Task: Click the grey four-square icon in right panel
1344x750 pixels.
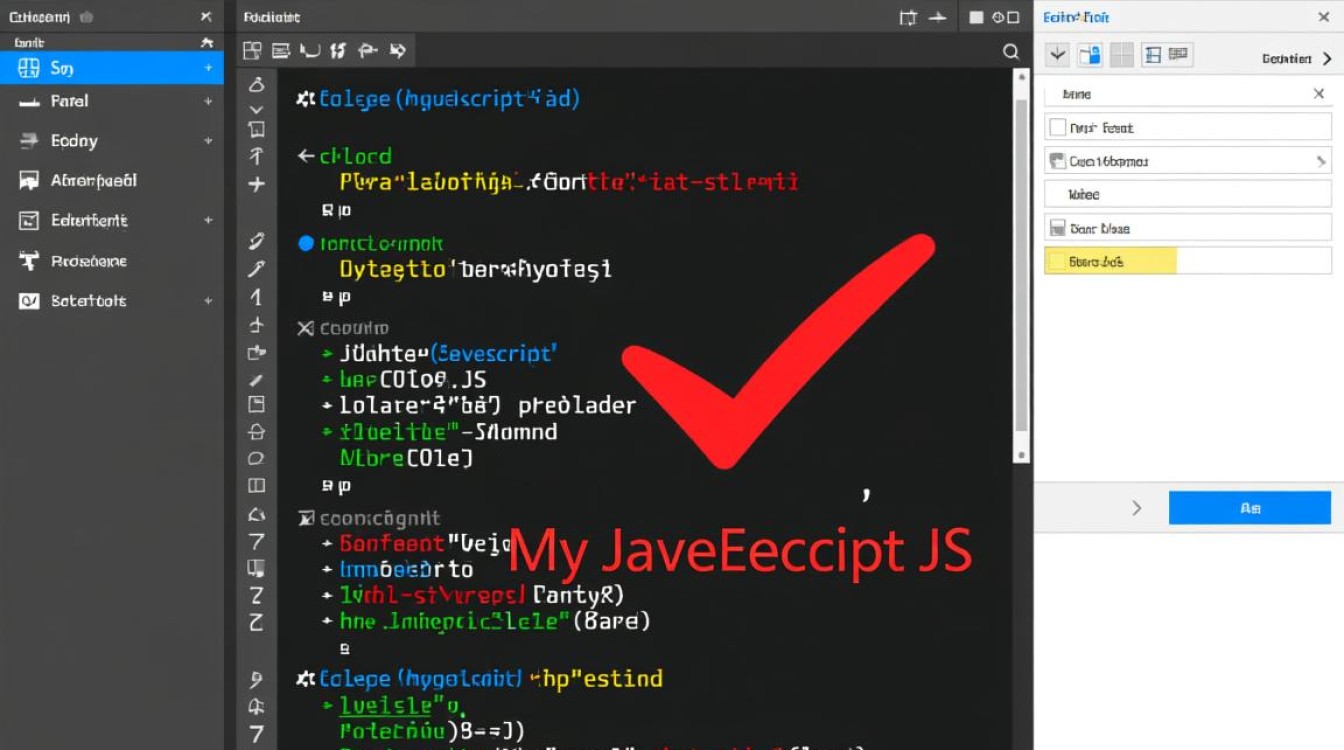Action: pos(1122,55)
